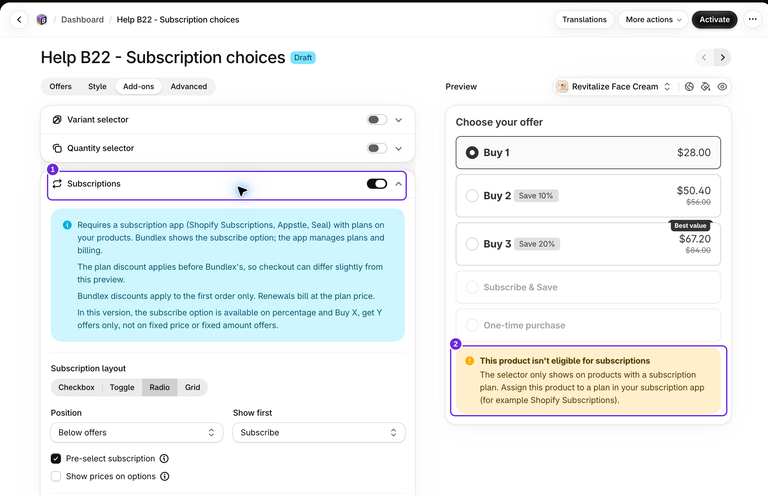Go to Dashboard breadcrumb link
The height and width of the screenshot is (495, 768).
pos(82,20)
